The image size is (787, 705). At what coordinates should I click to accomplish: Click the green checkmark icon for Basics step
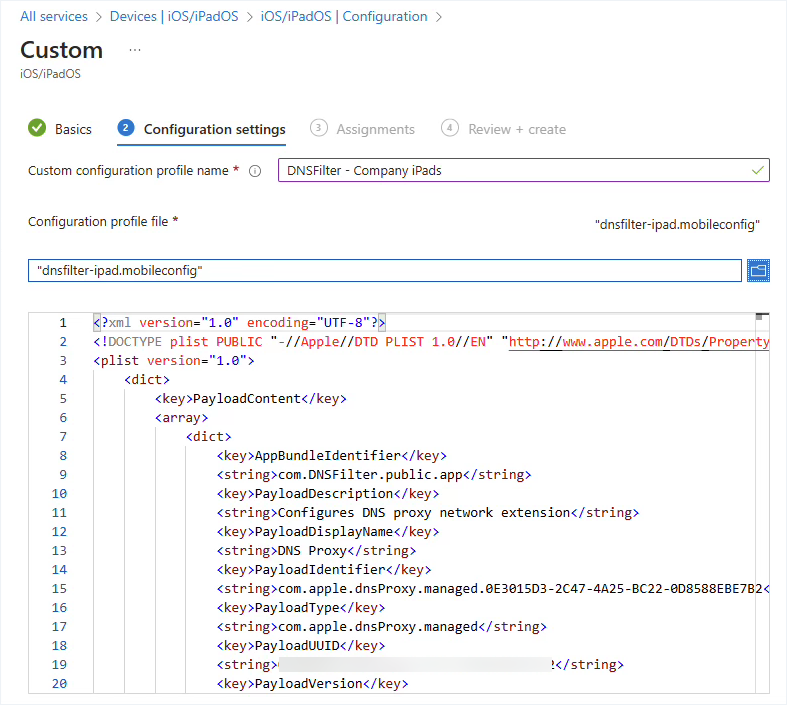click(37, 128)
